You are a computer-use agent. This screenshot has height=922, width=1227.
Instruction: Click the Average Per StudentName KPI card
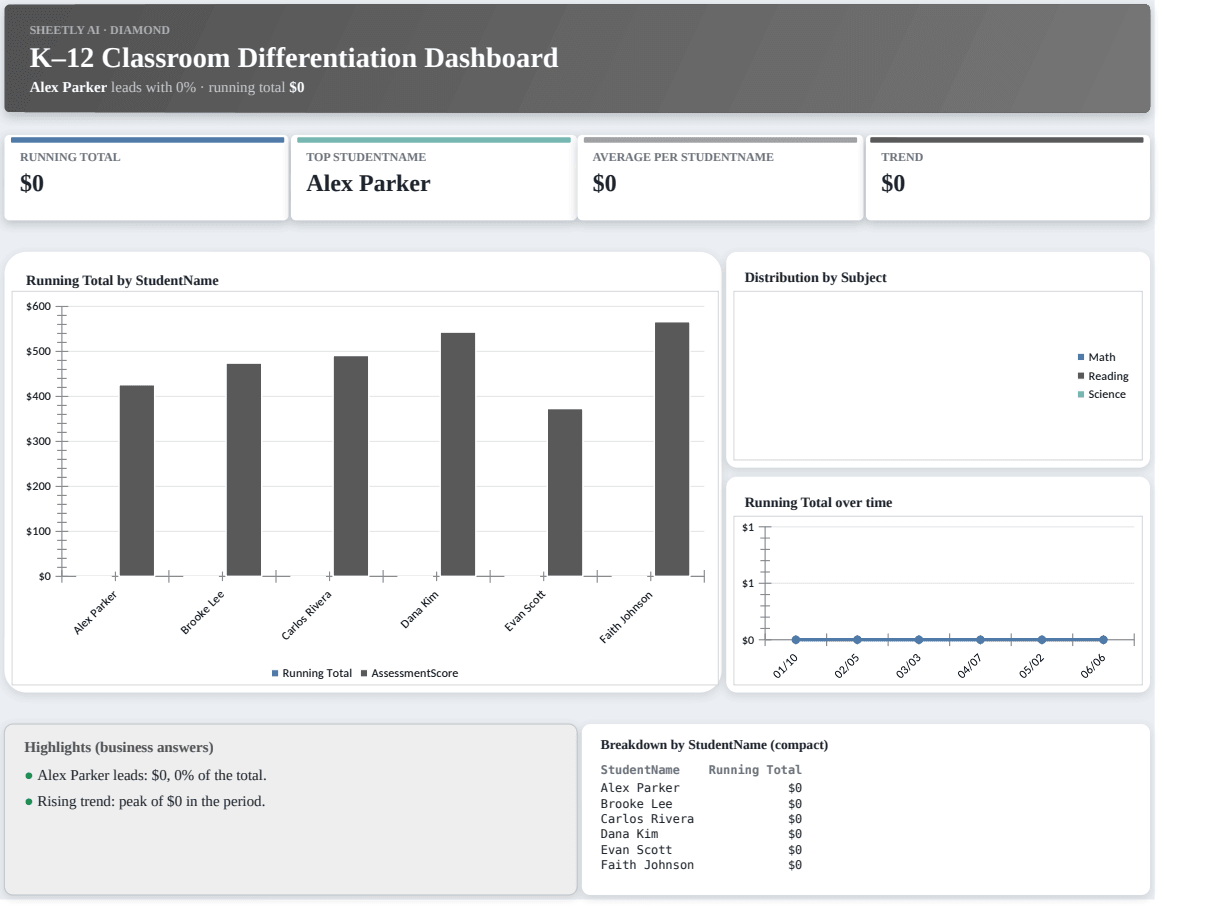coord(720,179)
